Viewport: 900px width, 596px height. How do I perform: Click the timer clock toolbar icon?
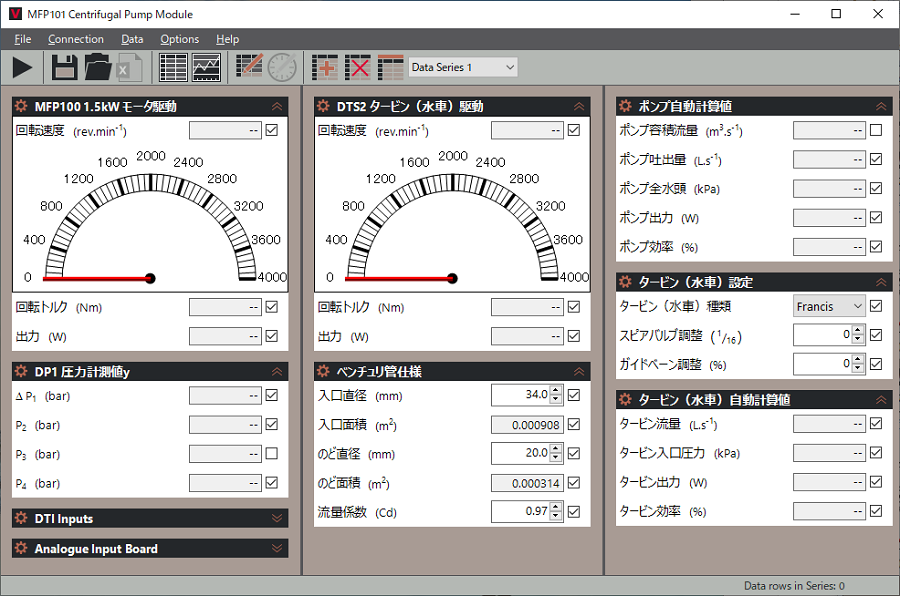click(282, 68)
